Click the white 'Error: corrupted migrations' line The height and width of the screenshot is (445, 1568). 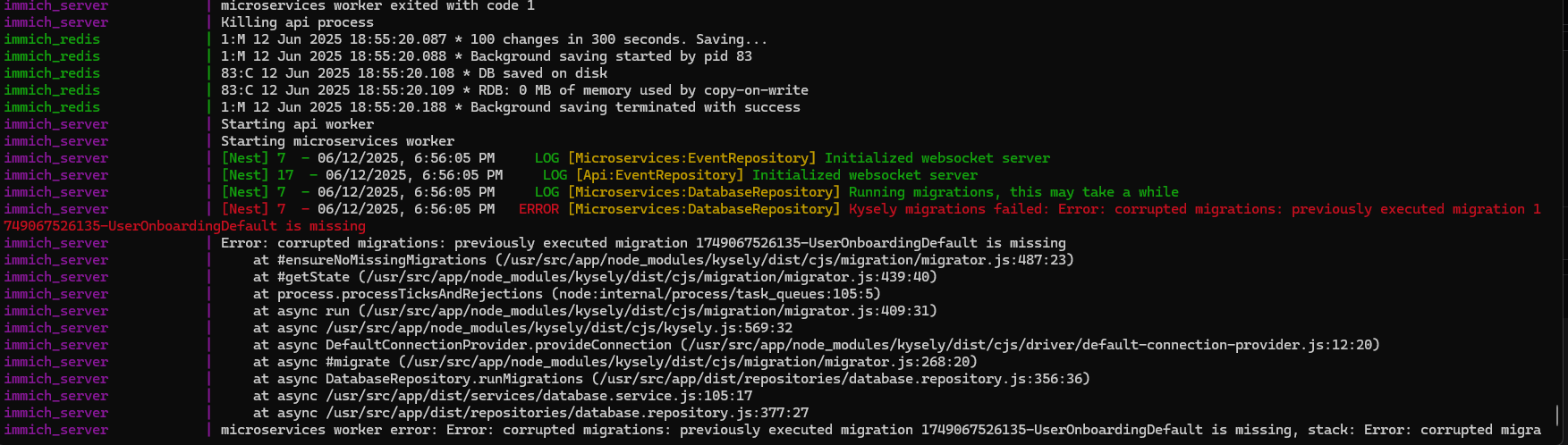[643, 243]
